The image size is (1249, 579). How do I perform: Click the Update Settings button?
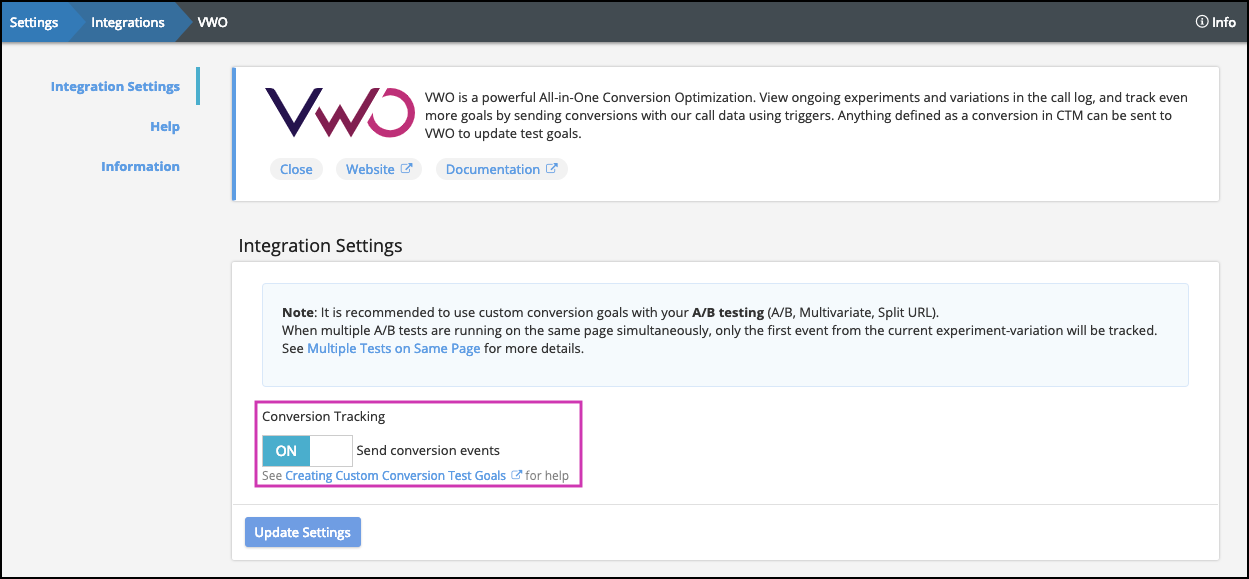click(x=302, y=532)
